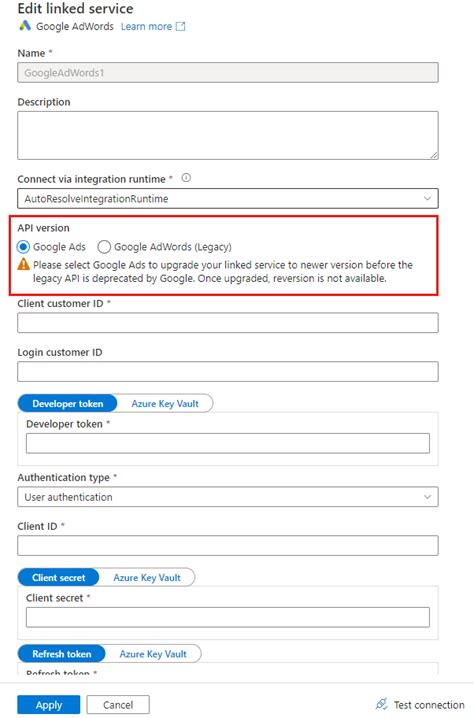Click the info icon next to integration runtime
This screenshot has height=718, width=474.
coord(186,178)
